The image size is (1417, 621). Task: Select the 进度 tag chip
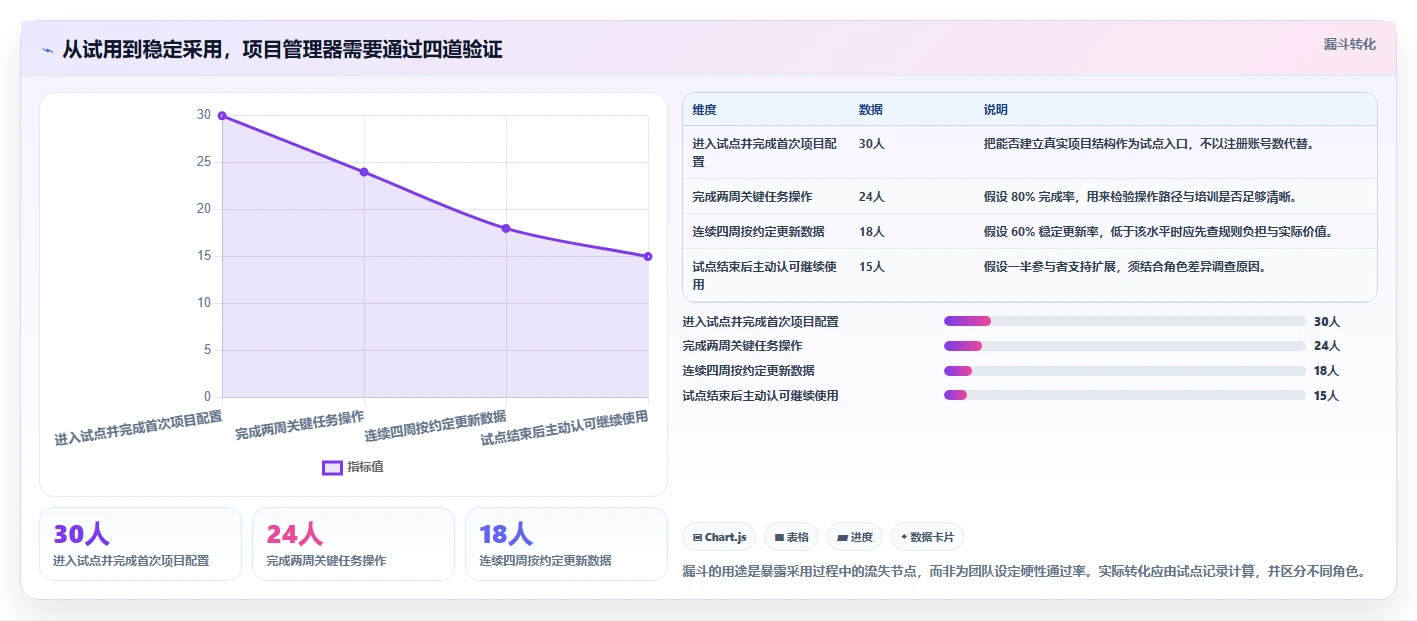point(855,537)
